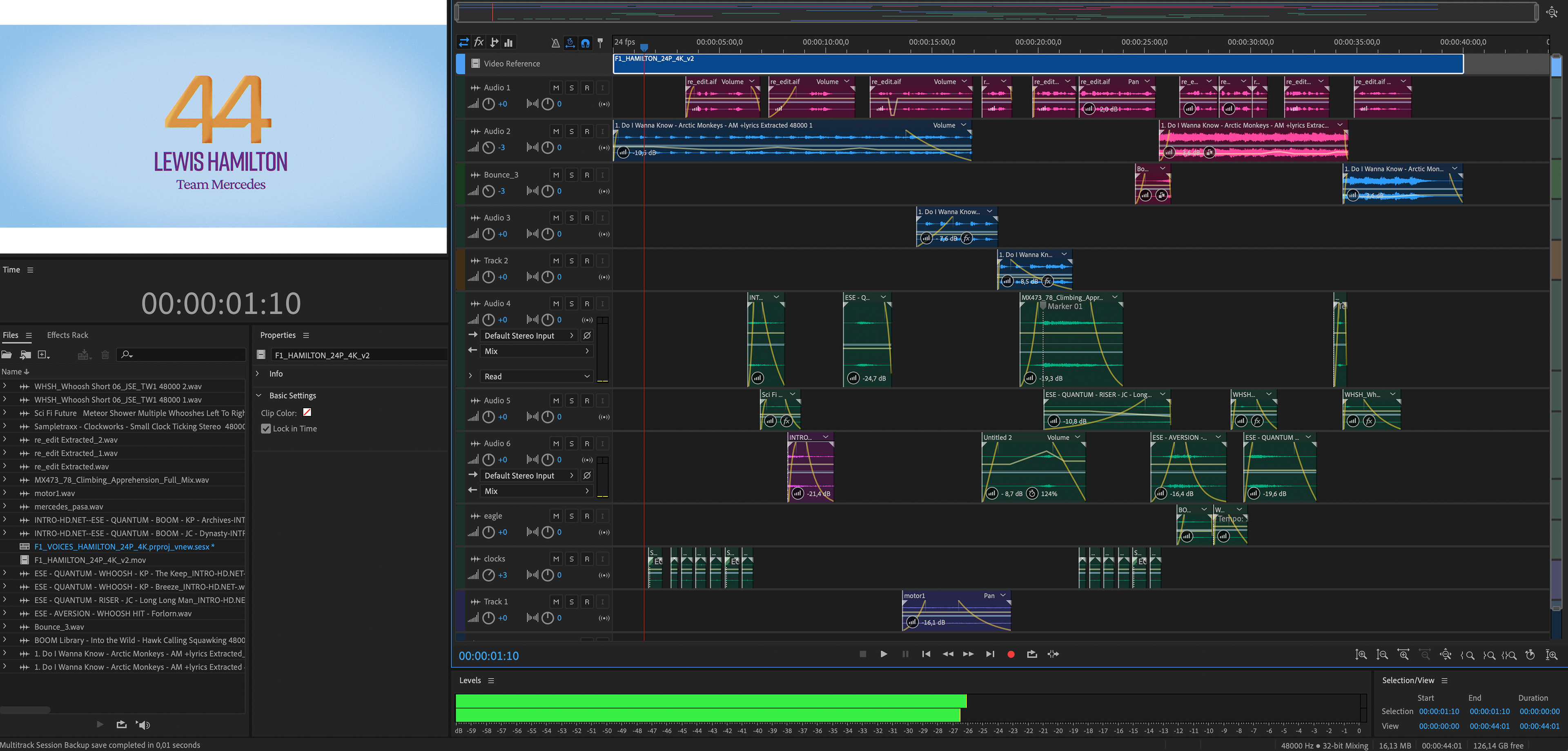Click the Stop transport button
1568x751 pixels.
click(862, 653)
